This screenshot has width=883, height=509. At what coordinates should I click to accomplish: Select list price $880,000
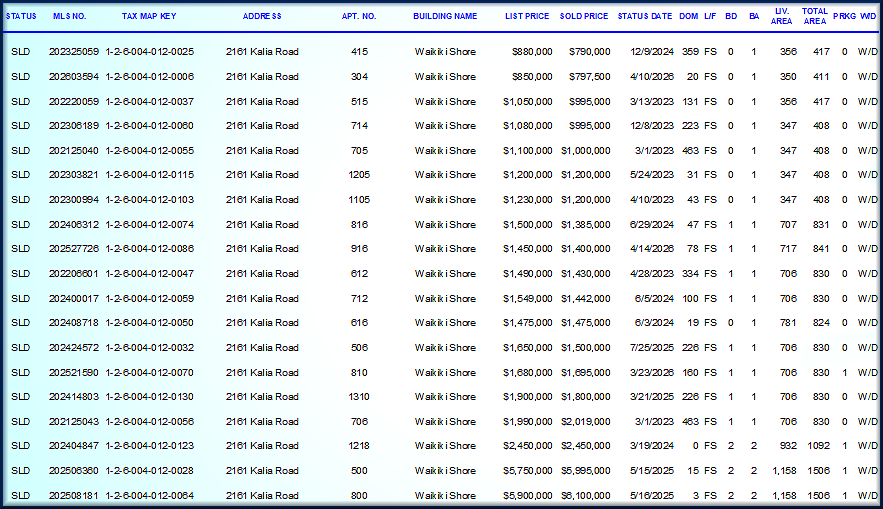[532, 52]
